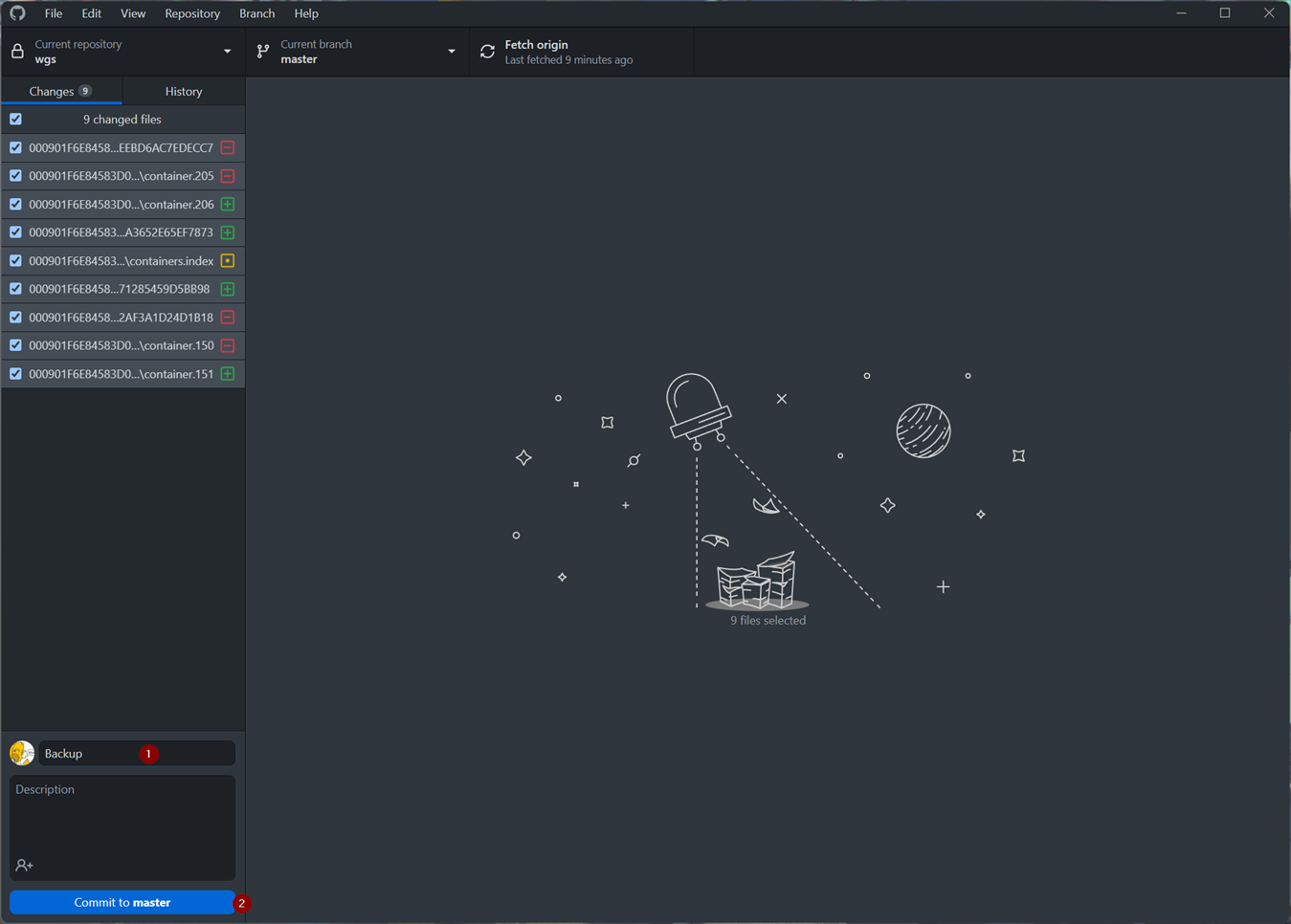Click the deleted status icon for container.205
The height and width of the screenshot is (924, 1291).
click(x=228, y=176)
